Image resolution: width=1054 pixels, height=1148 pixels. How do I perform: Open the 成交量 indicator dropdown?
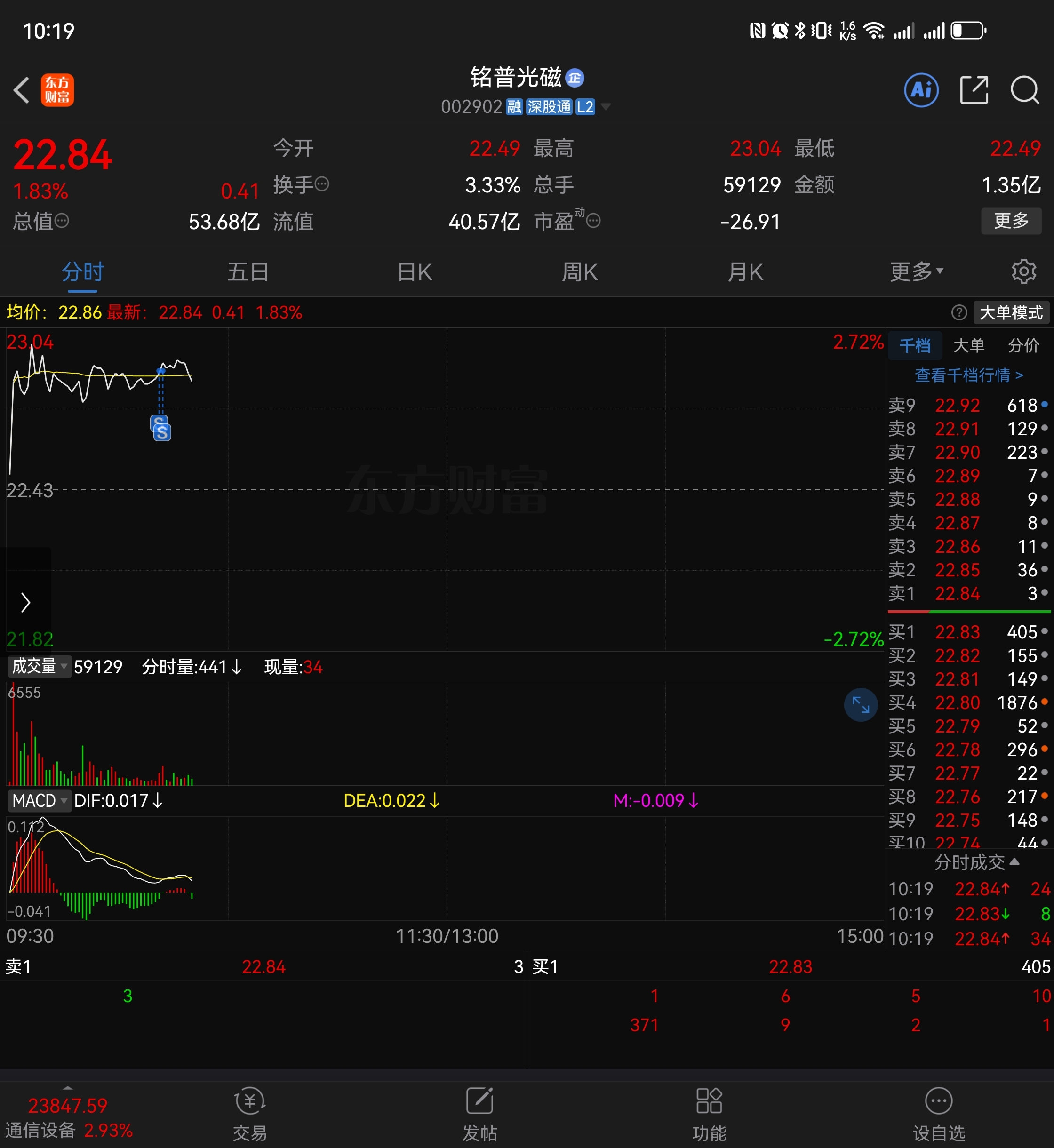pos(39,666)
